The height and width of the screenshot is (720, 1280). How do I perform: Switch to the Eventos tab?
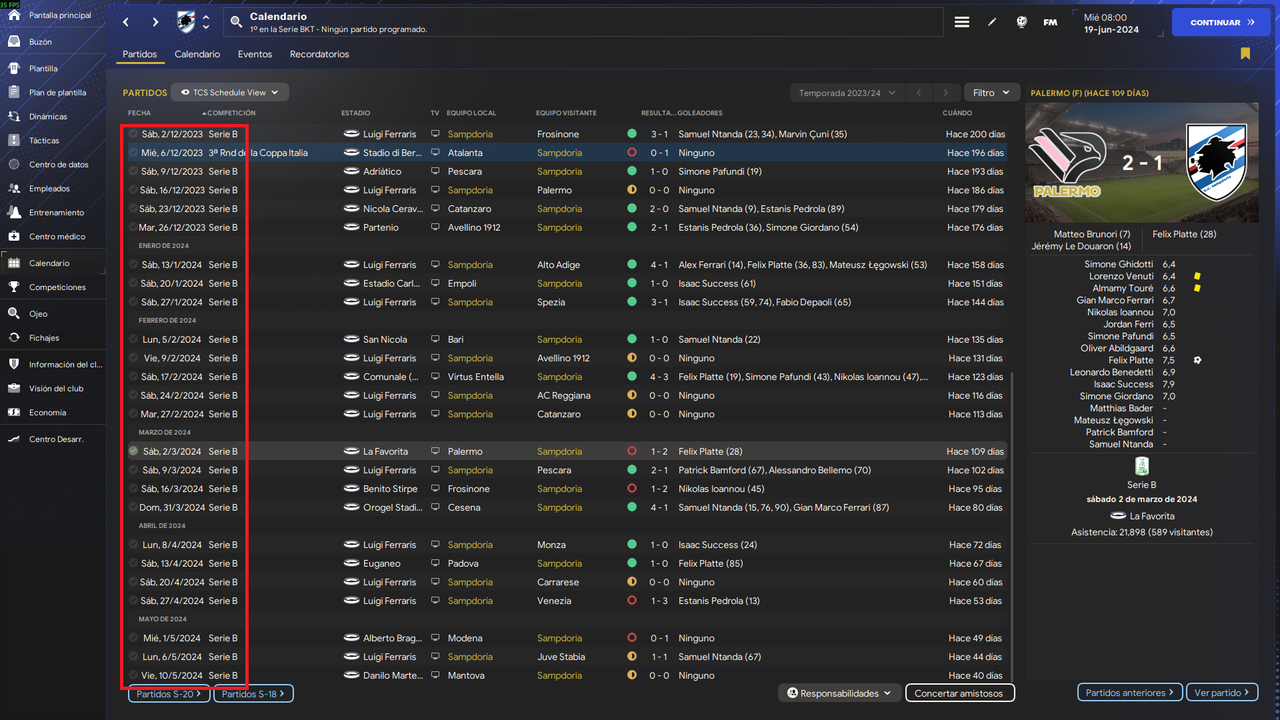pos(255,54)
